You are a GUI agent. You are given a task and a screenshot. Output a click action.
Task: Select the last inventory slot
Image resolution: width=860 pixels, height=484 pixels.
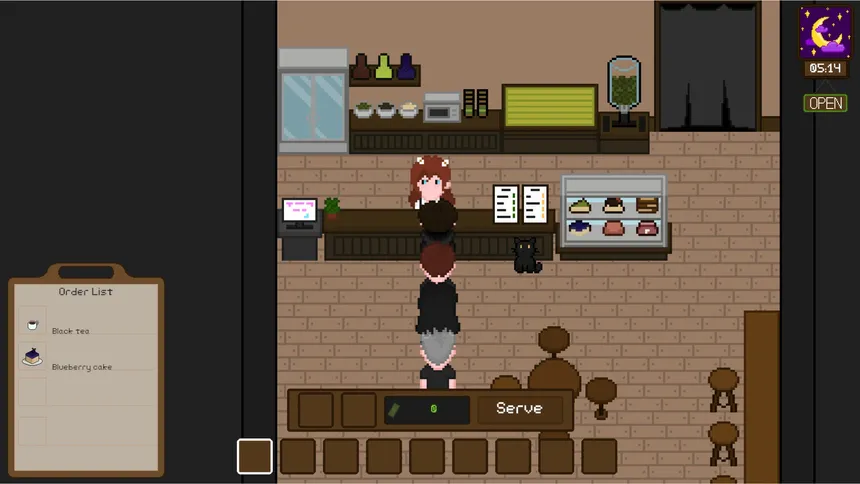coord(599,456)
